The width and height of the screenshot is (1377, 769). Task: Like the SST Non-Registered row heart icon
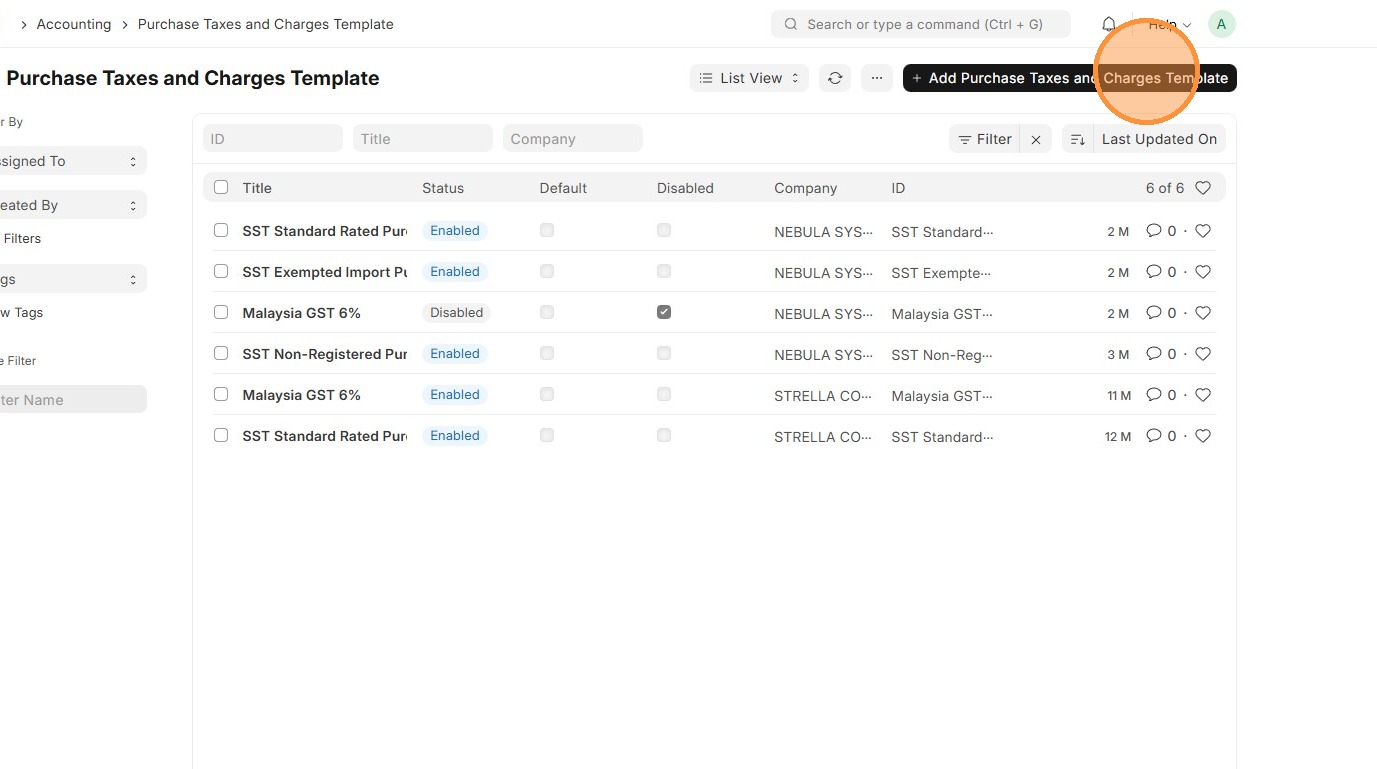click(x=1203, y=354)
